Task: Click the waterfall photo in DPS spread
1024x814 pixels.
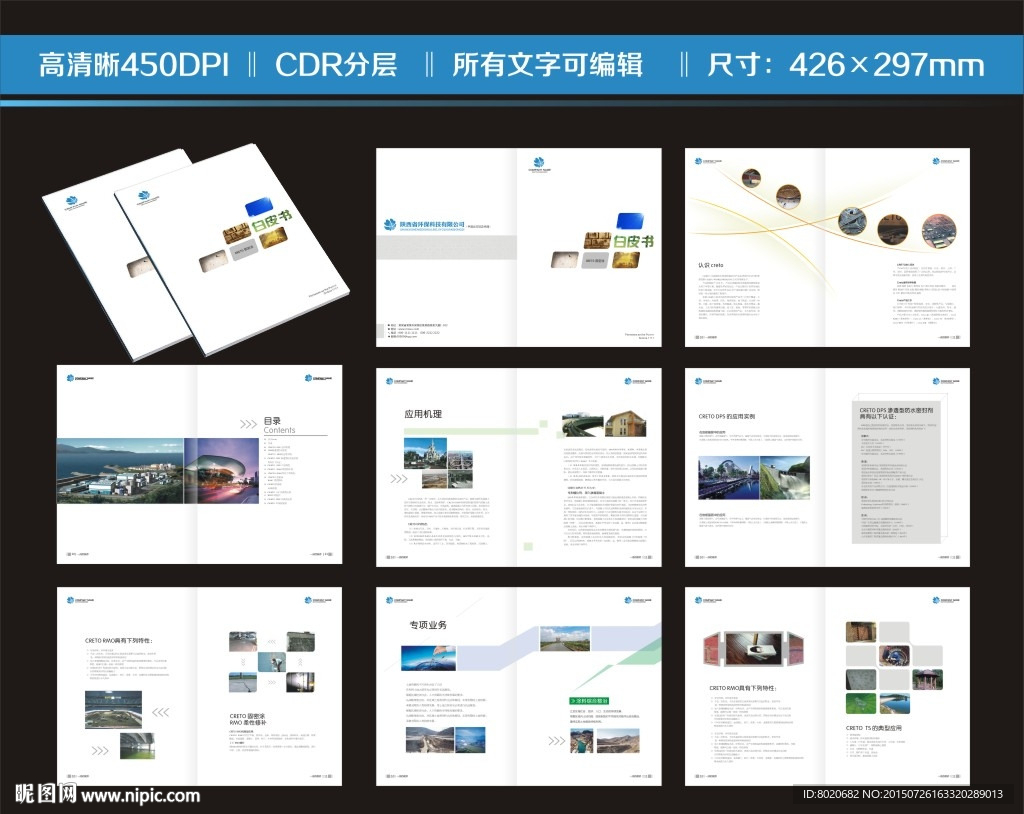Action: click(x=784, y=478)
